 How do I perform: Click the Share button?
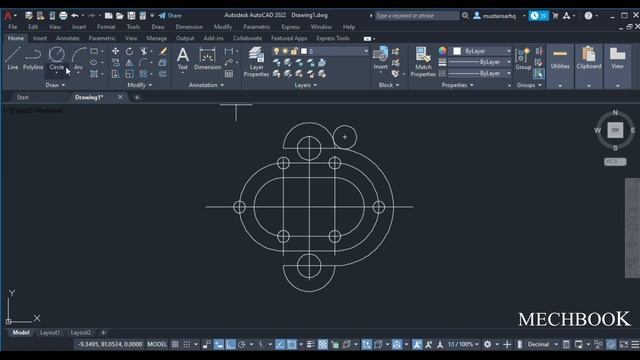pyautogui.click(x=170, y=16)
